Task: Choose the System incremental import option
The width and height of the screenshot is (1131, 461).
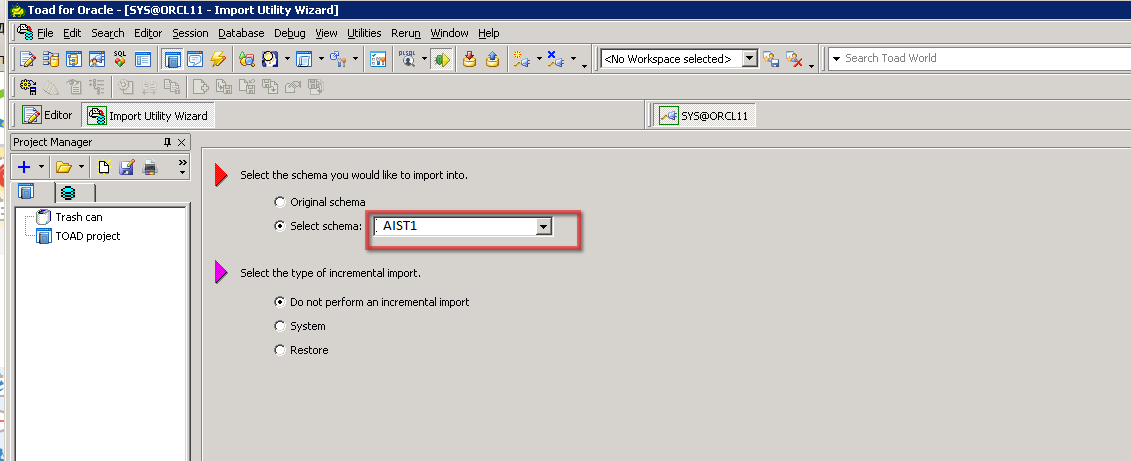Action: (x=279, y=326)
